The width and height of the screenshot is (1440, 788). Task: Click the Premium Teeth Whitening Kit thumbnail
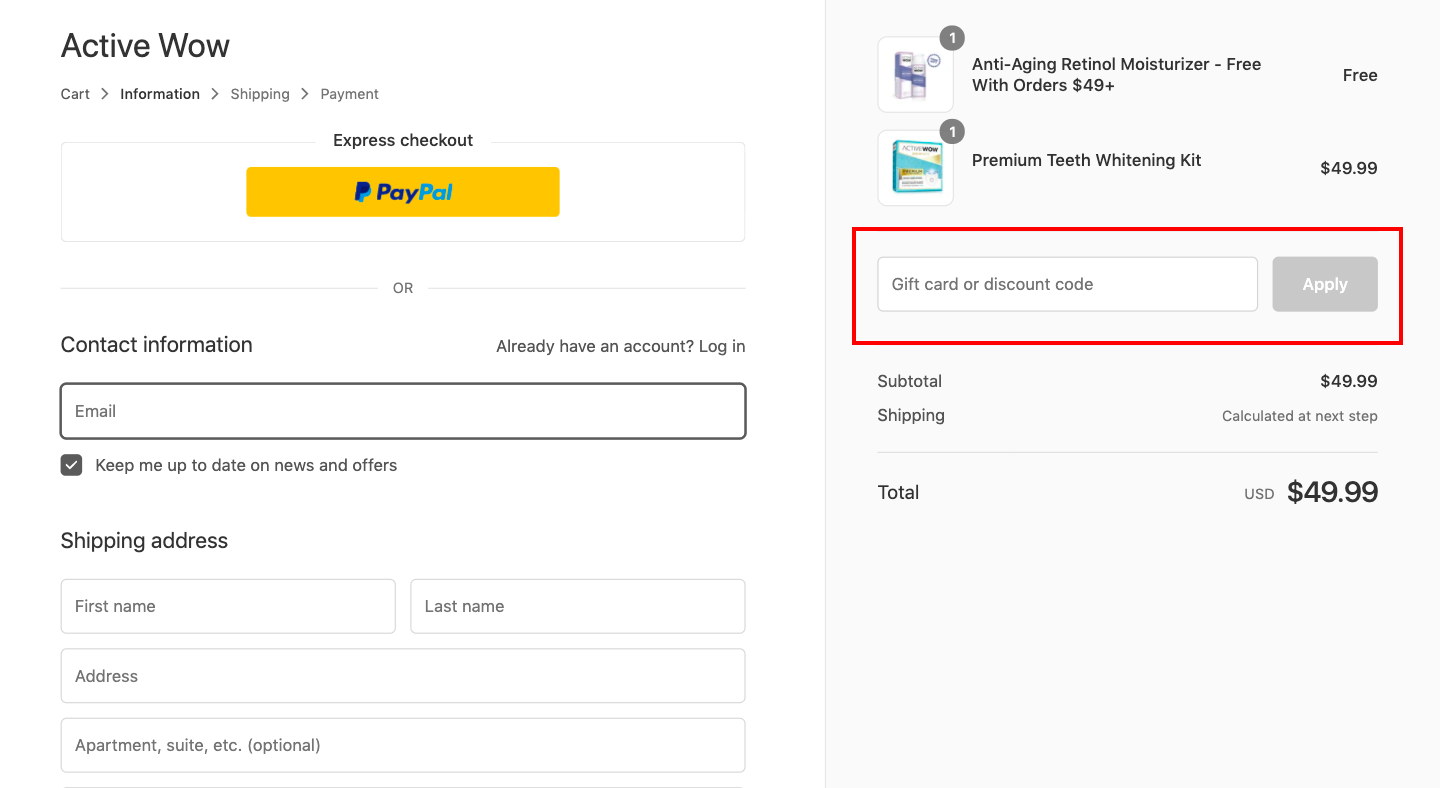point(915,168)
